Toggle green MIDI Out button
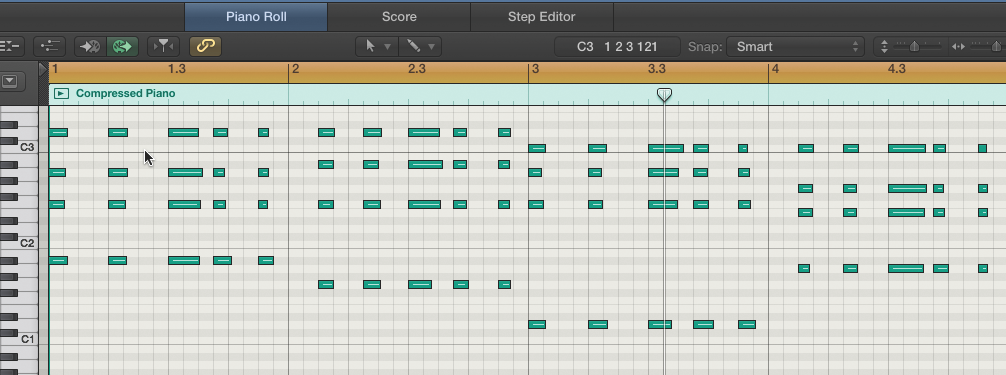 (x=122, y=46)
